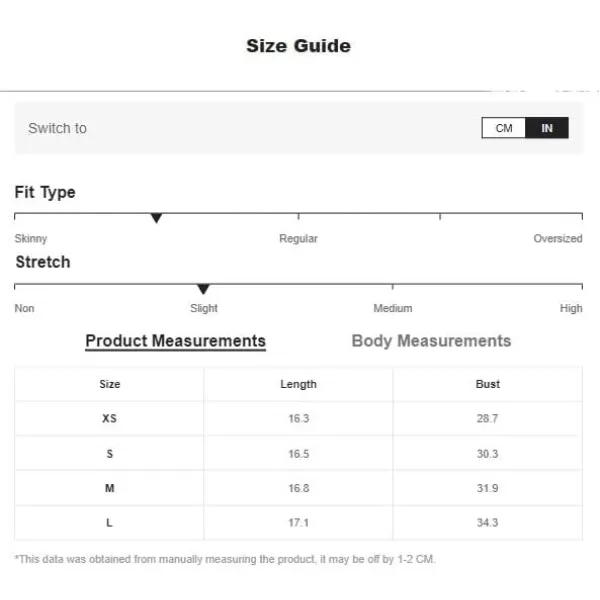Click the High stretch label
The height and width of the screenshot is (600, 600).
pos(571,308)
